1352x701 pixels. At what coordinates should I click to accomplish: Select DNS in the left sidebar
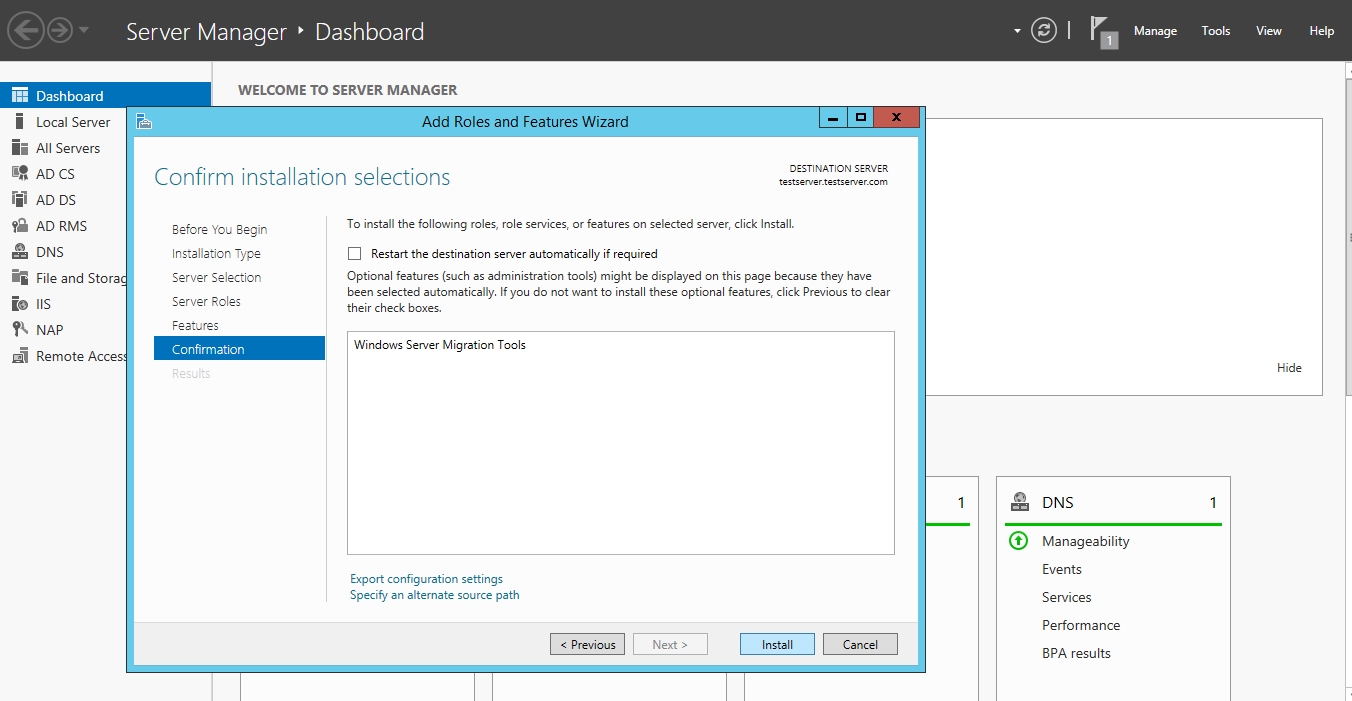click(50, 252)
